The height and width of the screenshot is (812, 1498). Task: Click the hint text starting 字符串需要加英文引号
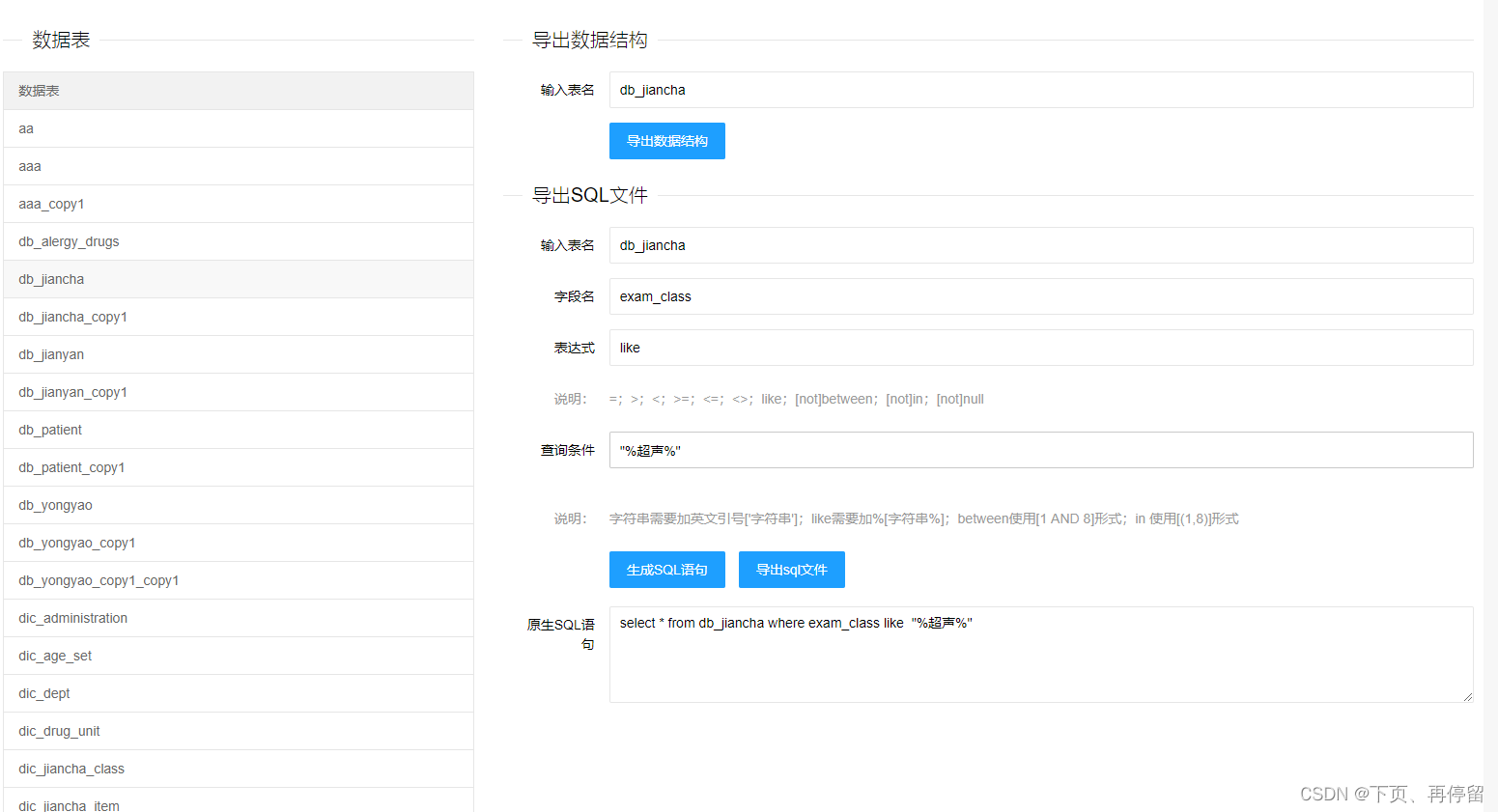(923, 518)
